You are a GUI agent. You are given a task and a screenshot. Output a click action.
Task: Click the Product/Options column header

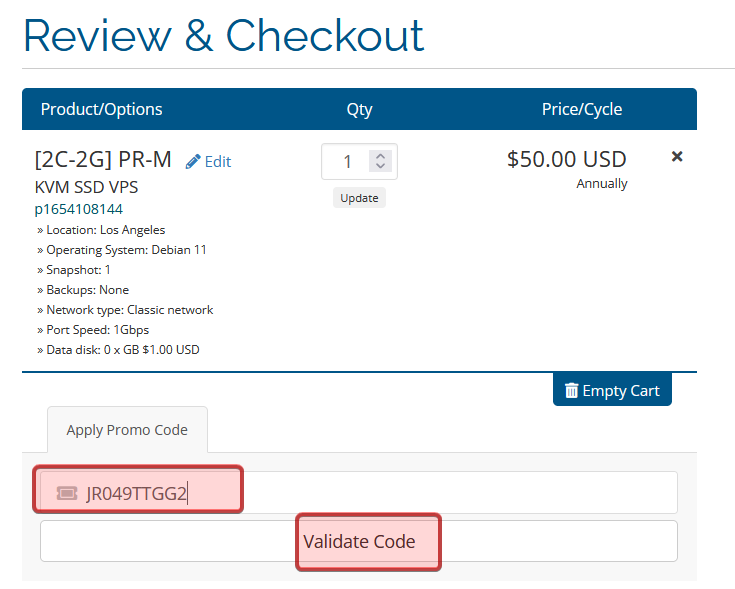point(101,109)
